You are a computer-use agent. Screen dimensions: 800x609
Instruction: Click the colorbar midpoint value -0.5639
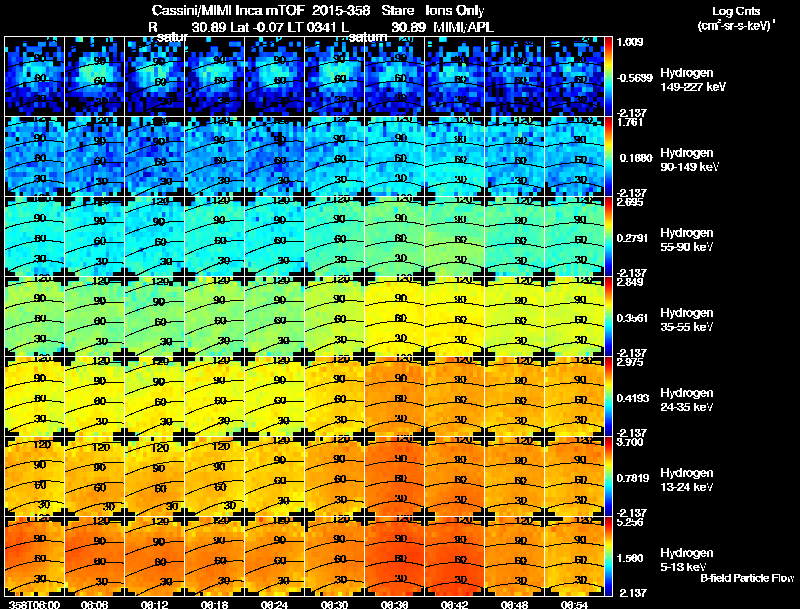634,78
